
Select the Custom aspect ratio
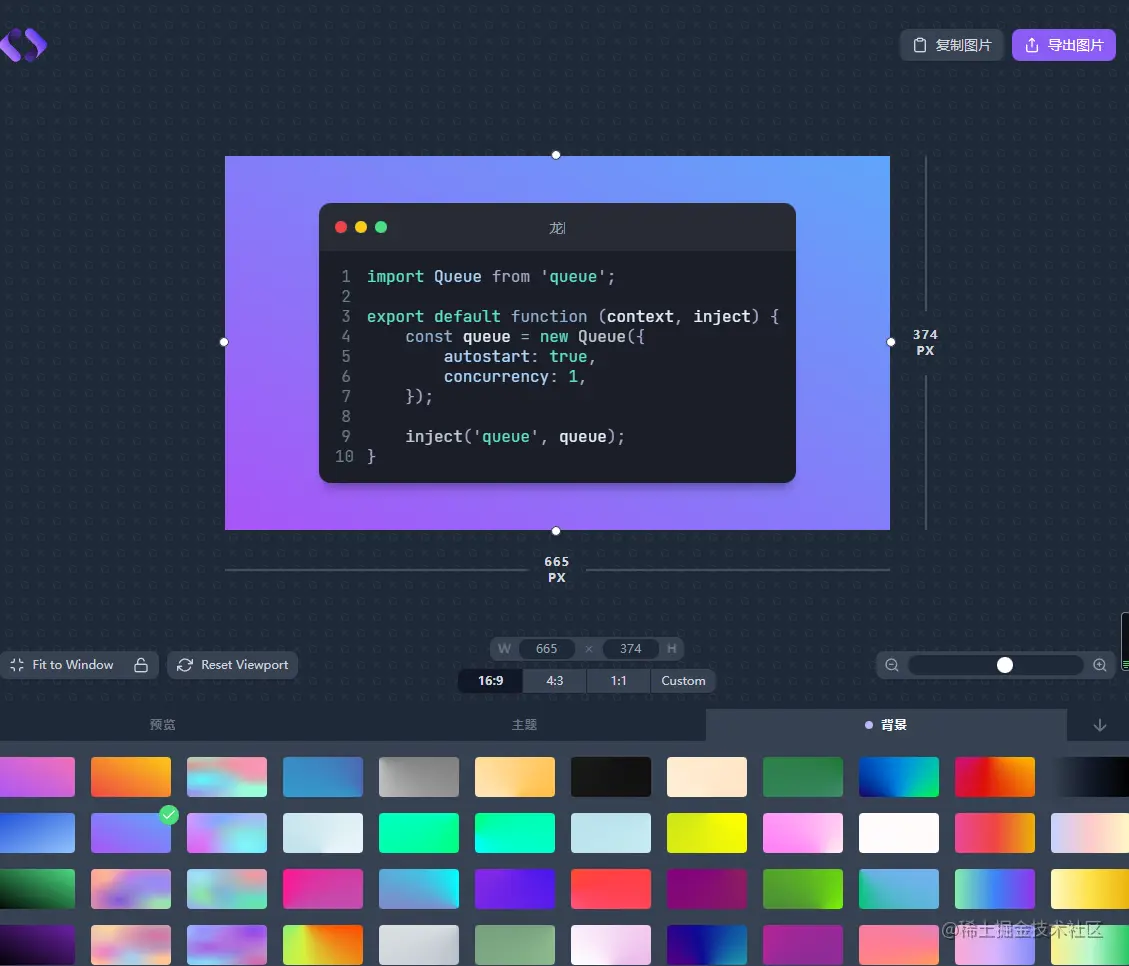click(x=683, y=681)
